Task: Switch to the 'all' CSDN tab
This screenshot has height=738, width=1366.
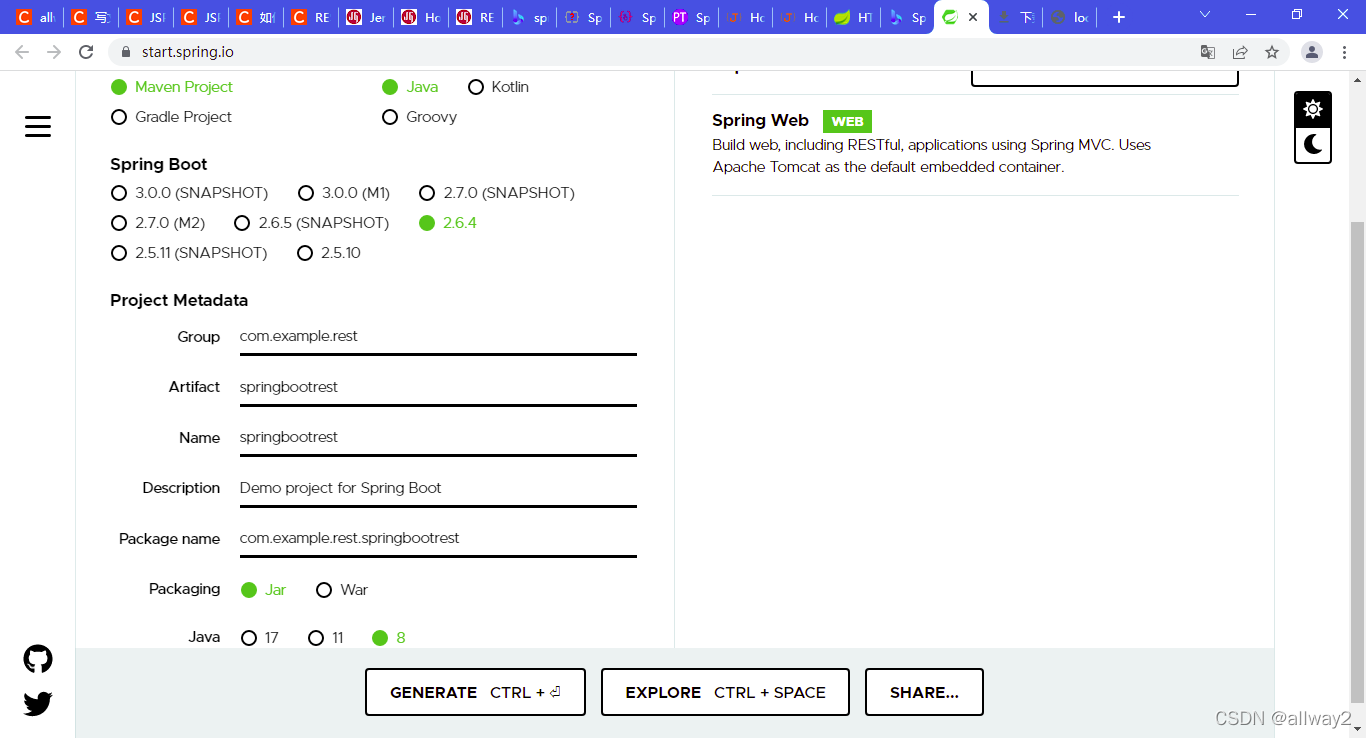Action: pyautogui.click(x=35, y=17)
